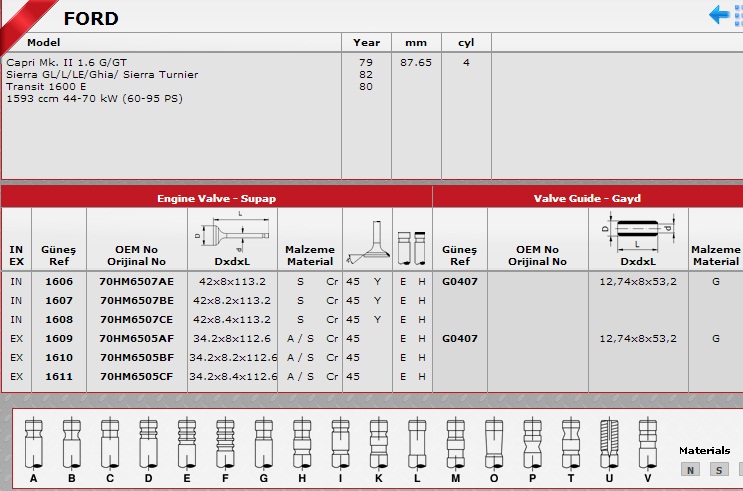Select valve stem type U diagram
743x491 pixels.
[x=609, y=444]
